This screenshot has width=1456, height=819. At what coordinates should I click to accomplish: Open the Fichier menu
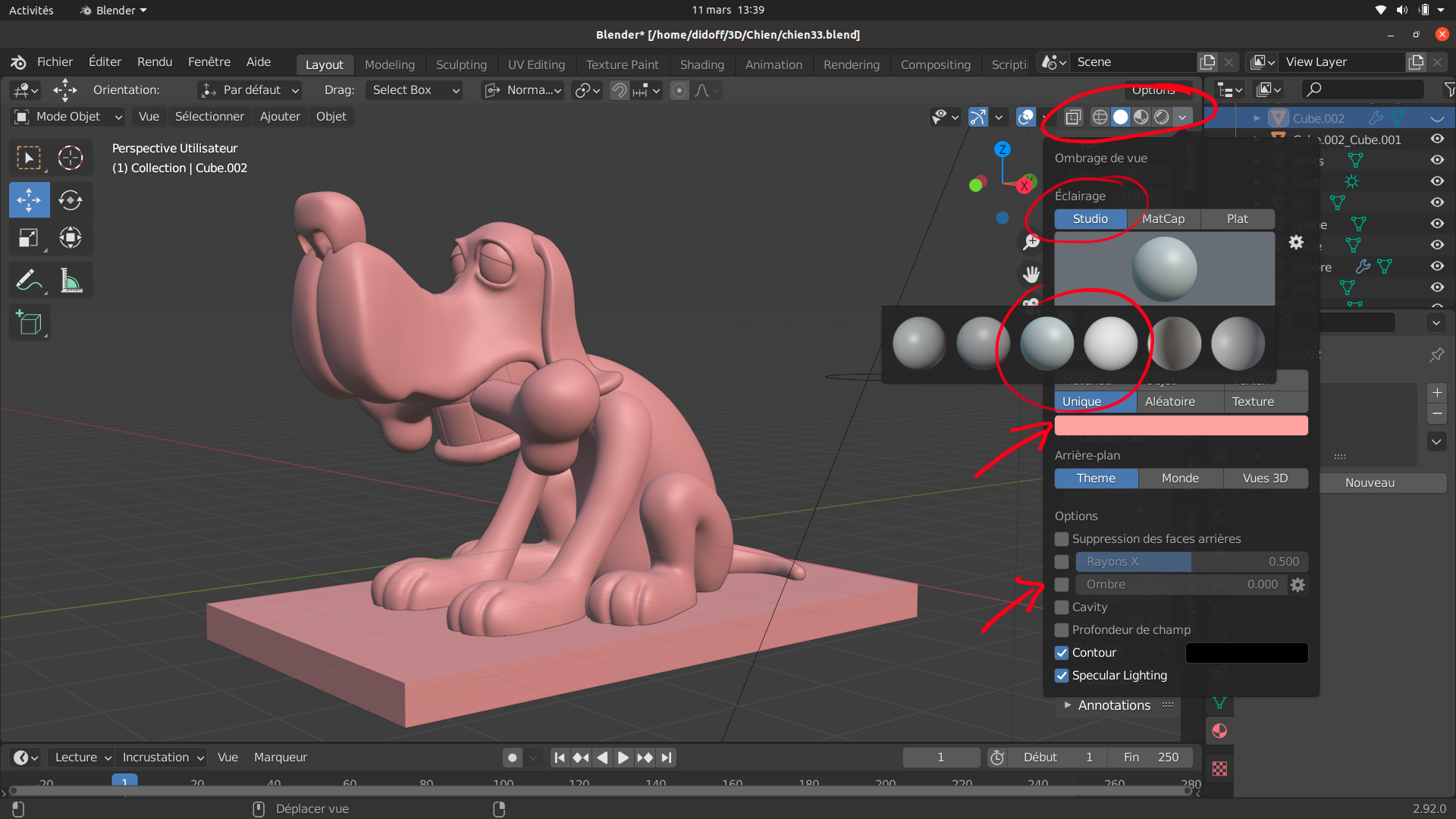point(55,62)
